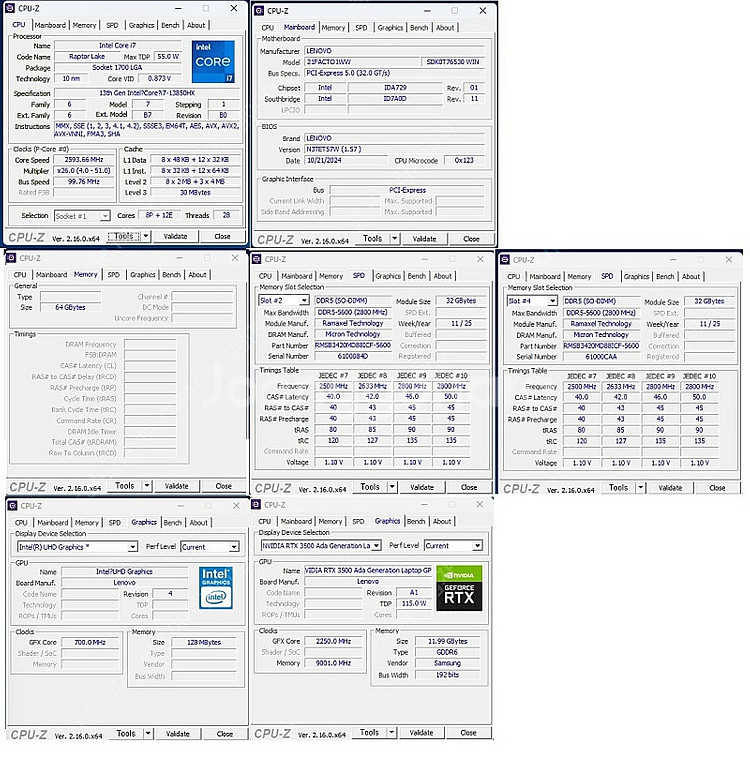Click the Core Speed value 2593.66 MHz
Viewport: 750px width, 782px height.
[84, 160]
